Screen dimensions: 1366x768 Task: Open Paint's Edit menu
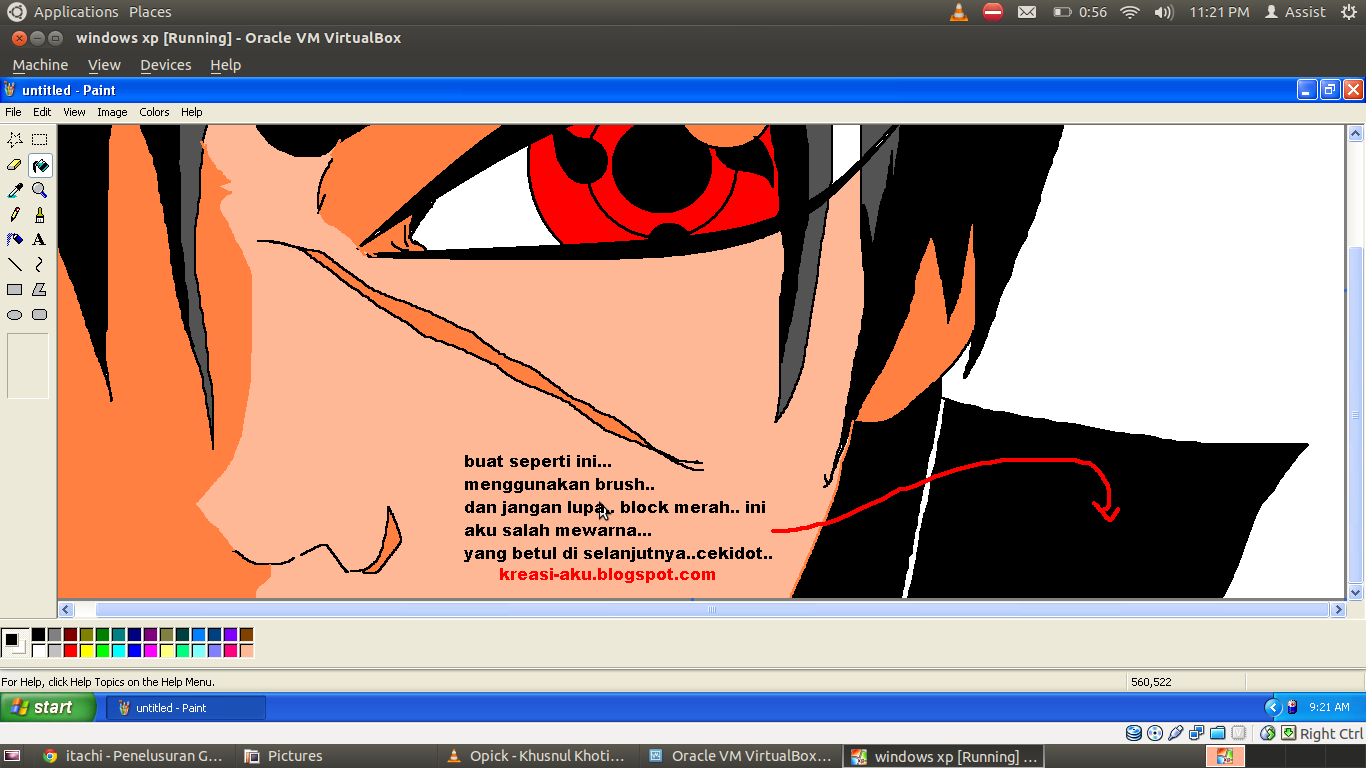tap(42, 112)
